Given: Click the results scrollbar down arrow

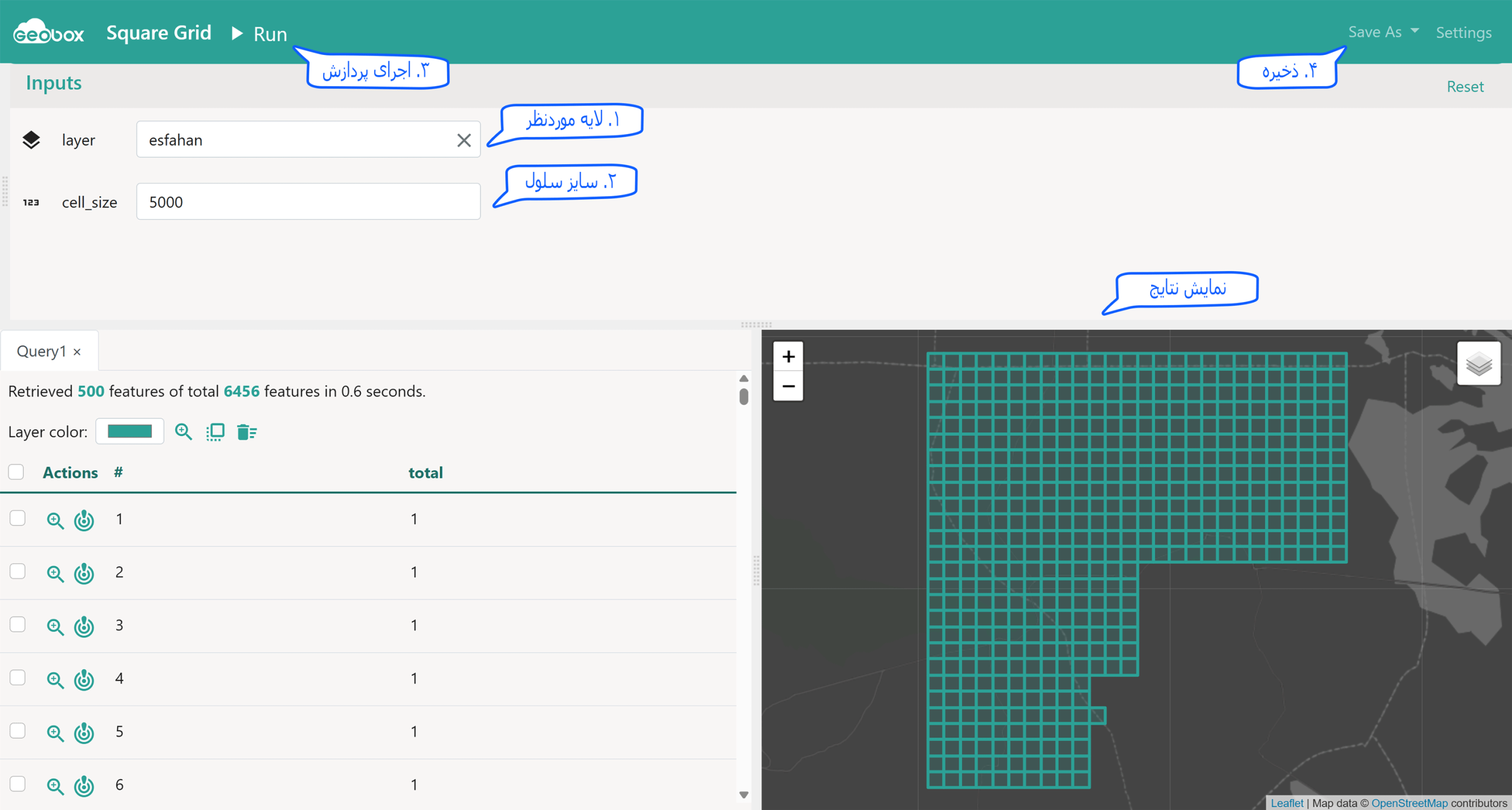Looking at the screenshot, I should 744,795.
